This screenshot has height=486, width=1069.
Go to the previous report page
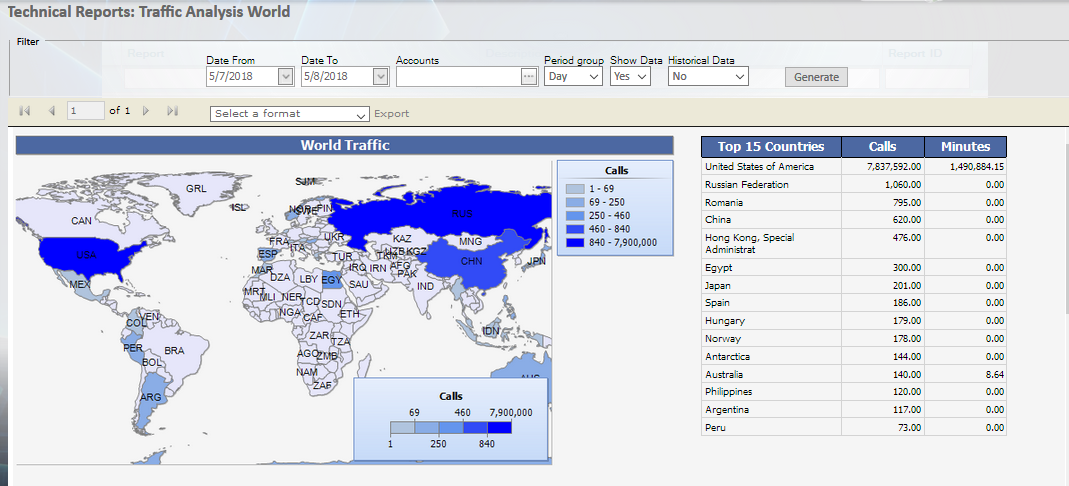point(51,111)
